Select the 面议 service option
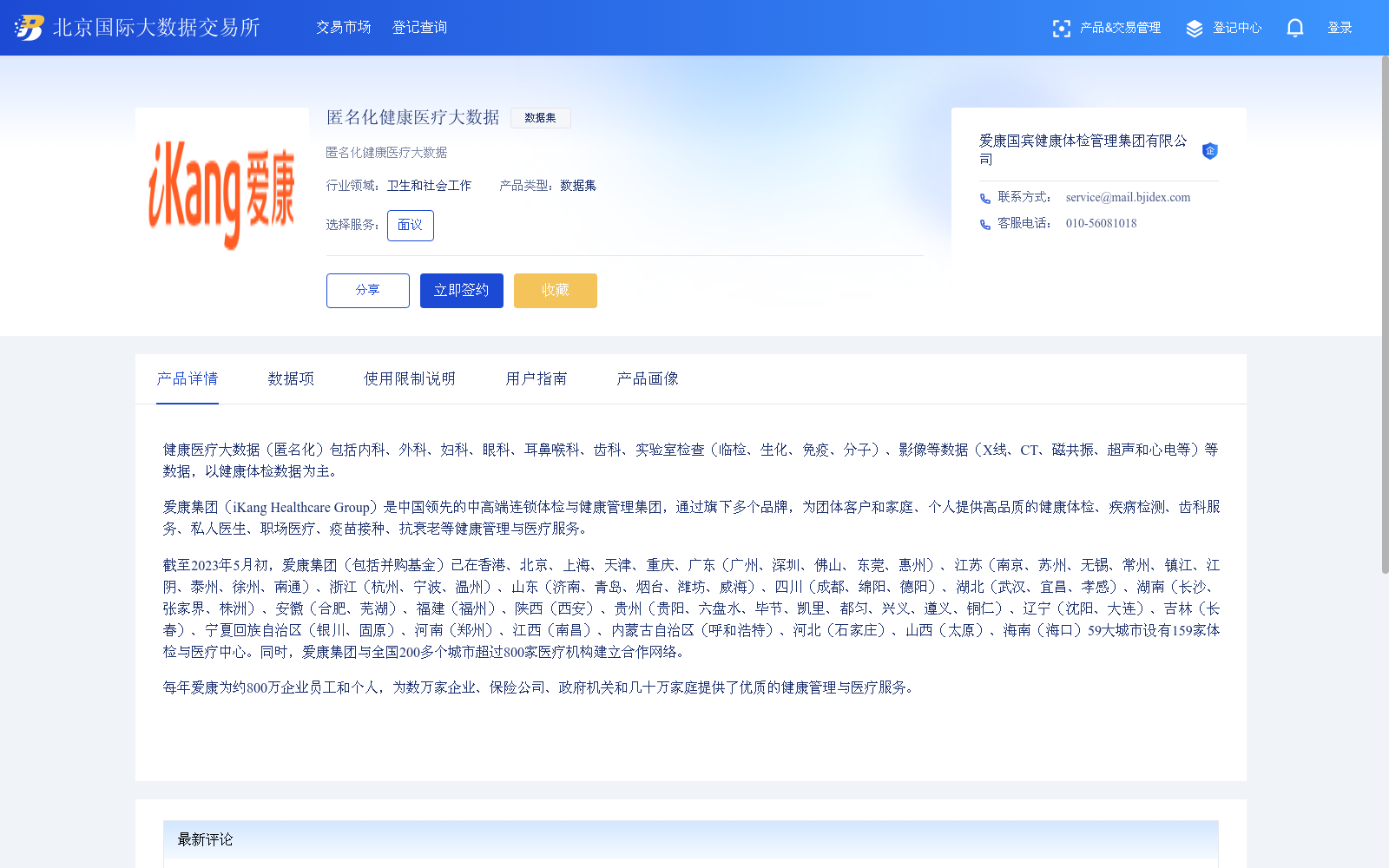Viewport: 1389px width, 868px height. pos(411,226)
